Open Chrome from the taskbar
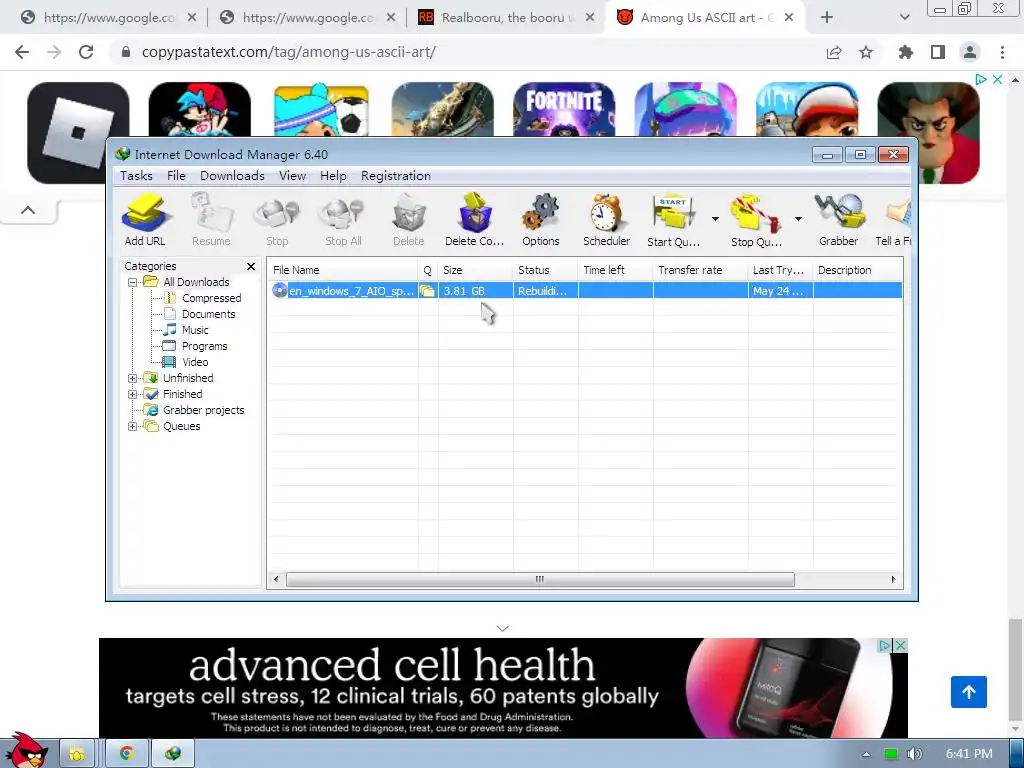This screenshot has width=1024, height=768. pos(127,754)
